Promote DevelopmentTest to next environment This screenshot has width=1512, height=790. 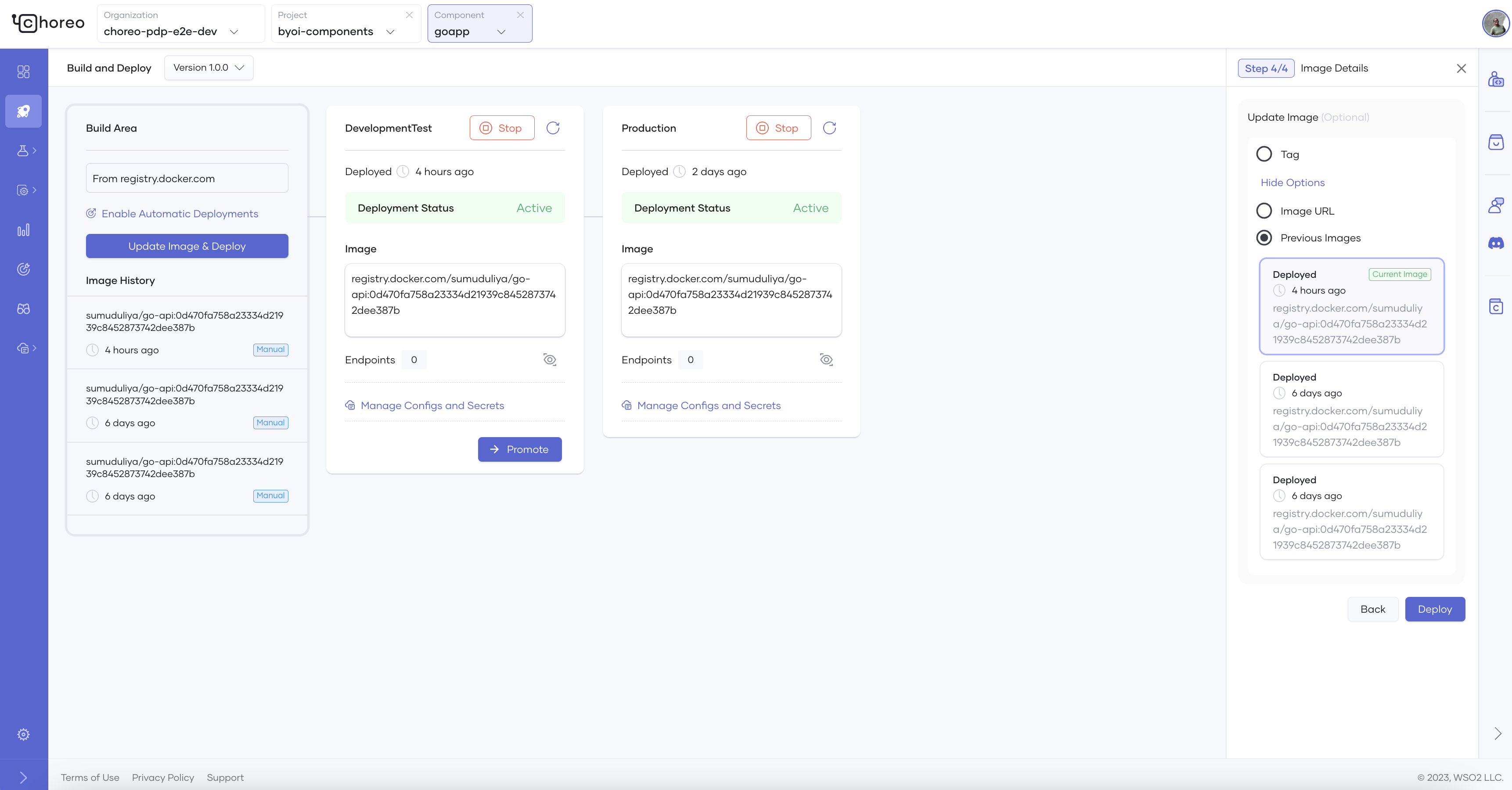[519, 449]
